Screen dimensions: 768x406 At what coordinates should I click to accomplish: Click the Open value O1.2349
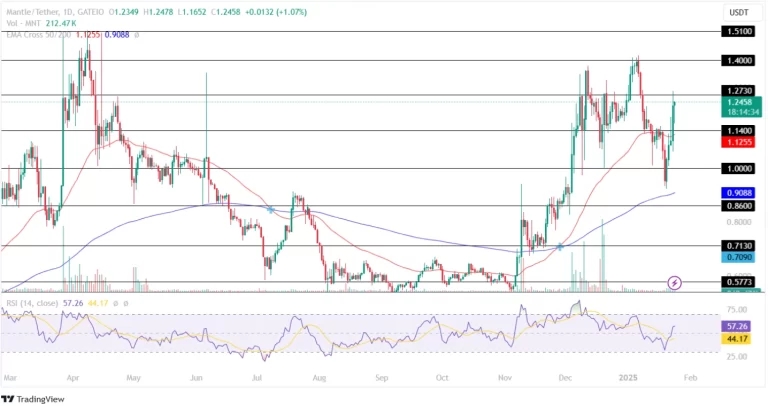tap(123, 12)
